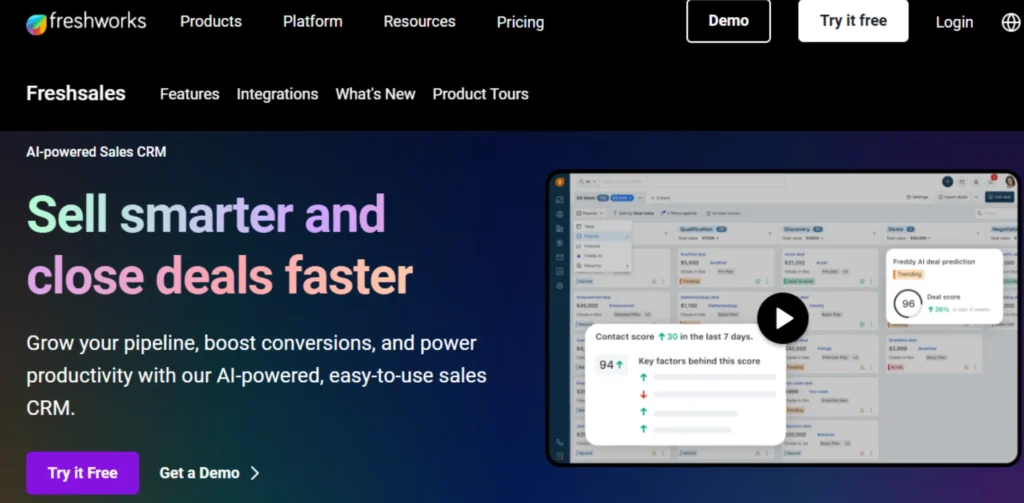Click the orange Freshsales icon in the preview sidebar

560,182
